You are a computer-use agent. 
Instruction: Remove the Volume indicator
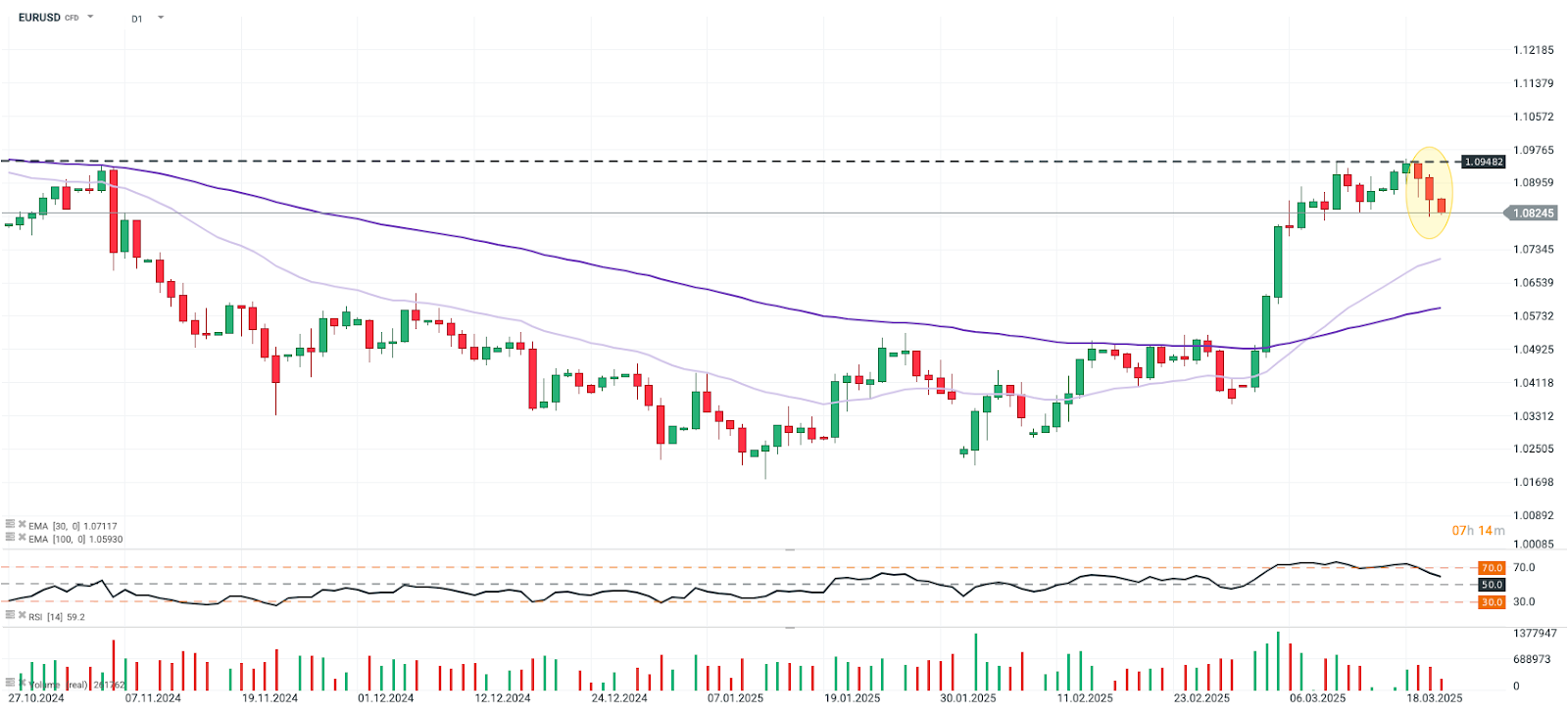click(x=22, y=683)
